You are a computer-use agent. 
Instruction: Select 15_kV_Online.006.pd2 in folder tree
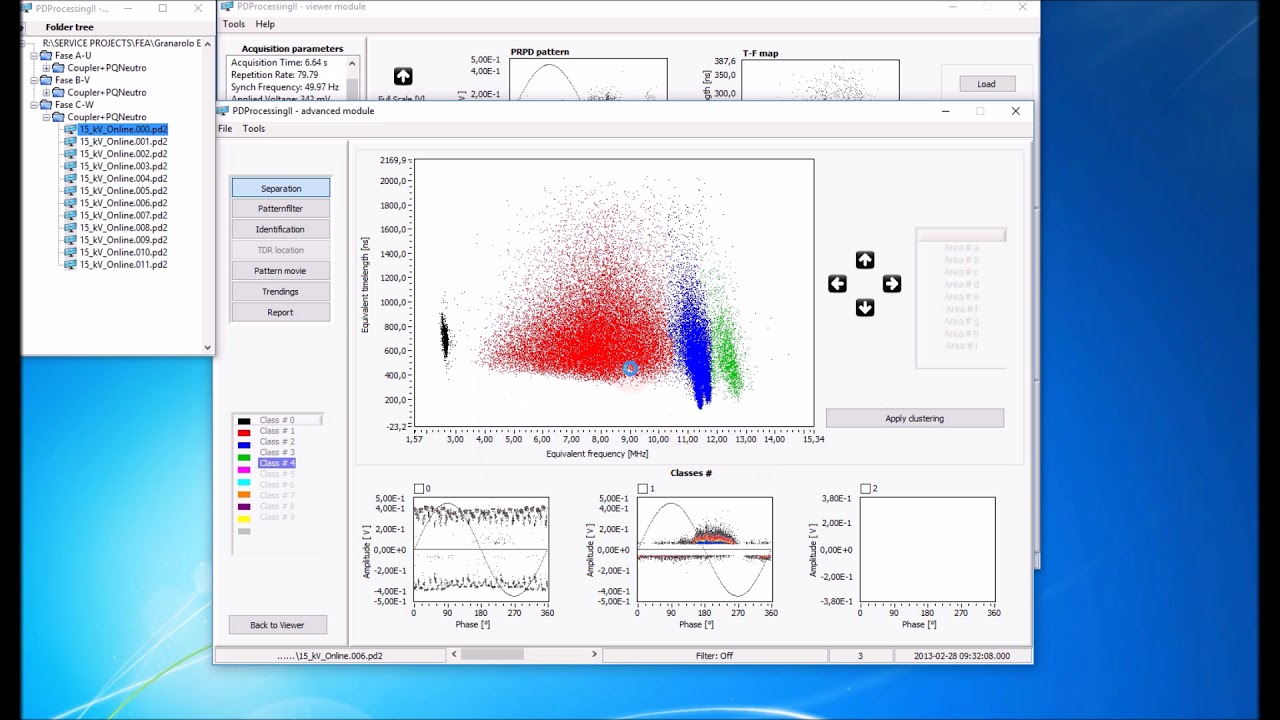click(123, 203)
